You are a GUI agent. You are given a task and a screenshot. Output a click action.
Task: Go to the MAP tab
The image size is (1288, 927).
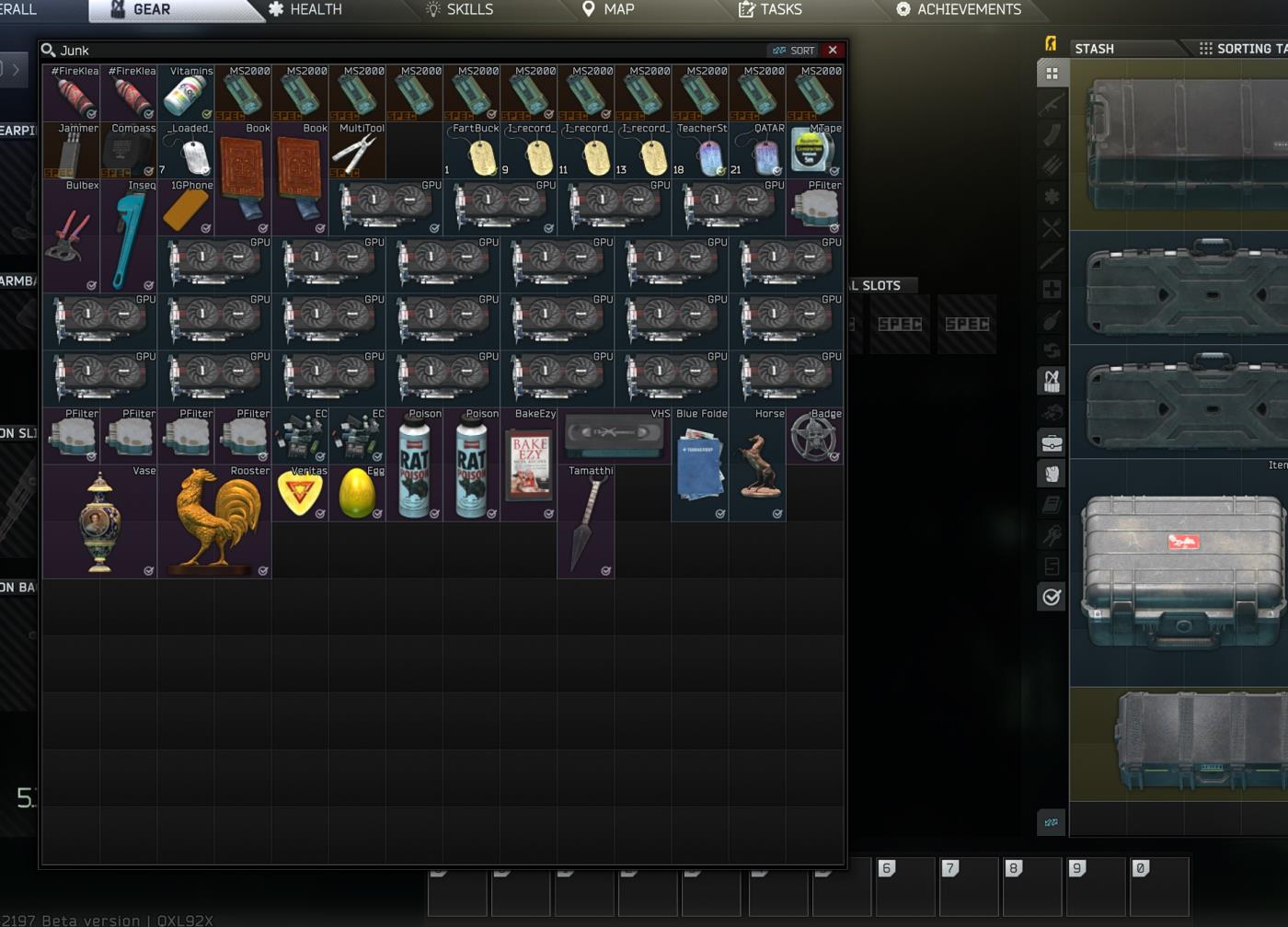608,9
